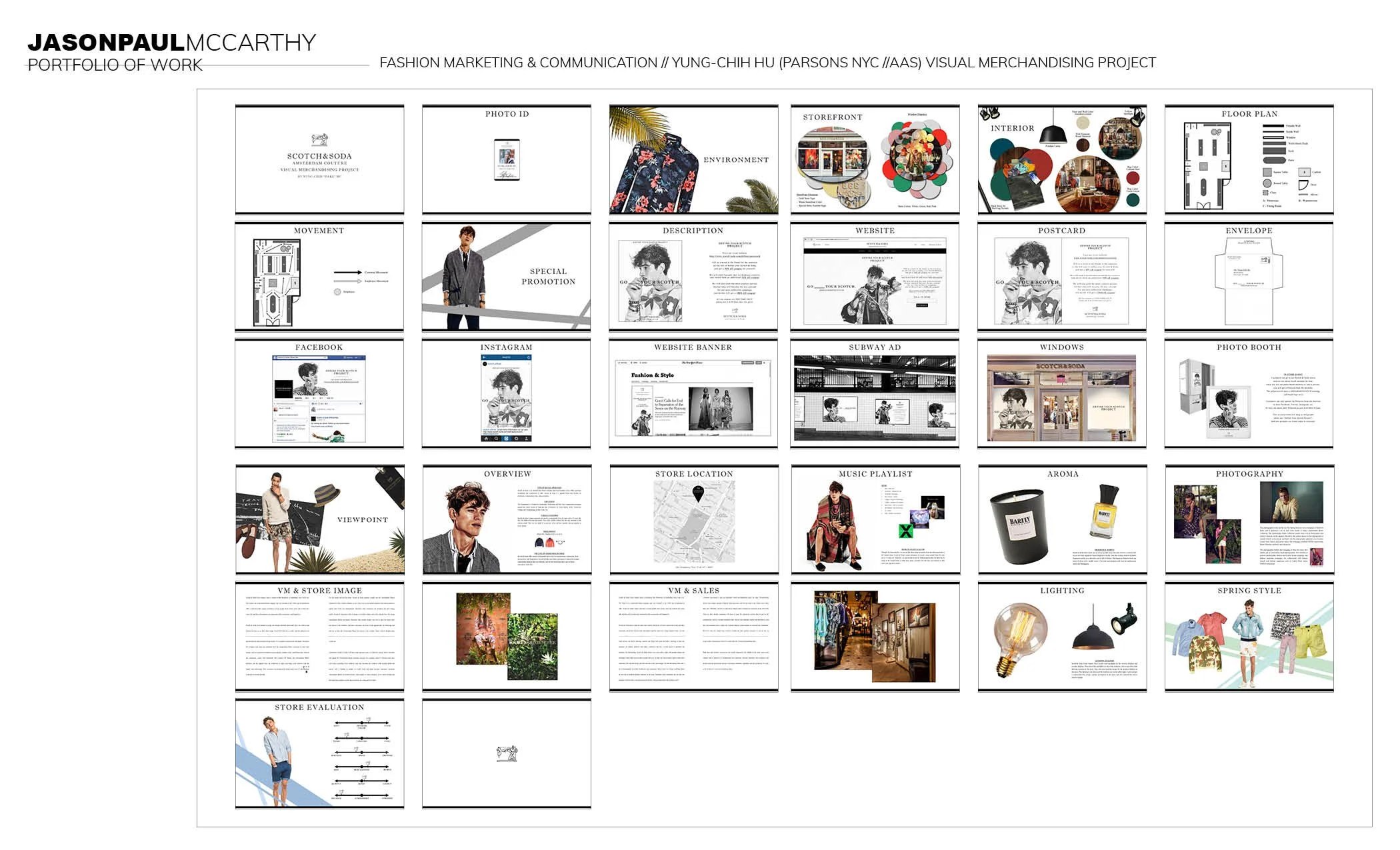Open the Lighting slide with bulb
Image resolution: width=1400 pixels, height=850 pixels.
click(x=1062, y=637)
